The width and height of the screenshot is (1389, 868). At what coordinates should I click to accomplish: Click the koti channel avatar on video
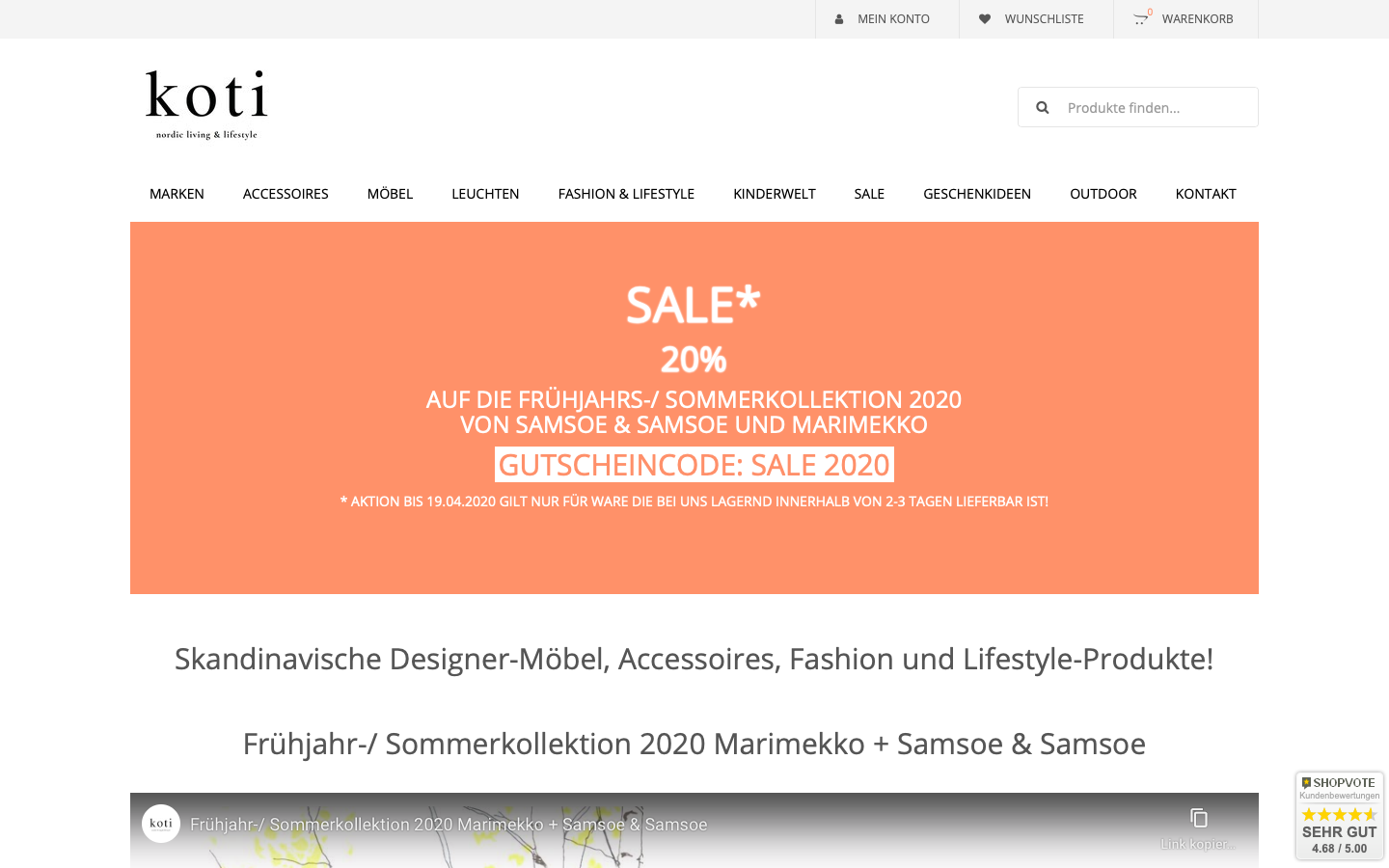click(x=161, y=824)
